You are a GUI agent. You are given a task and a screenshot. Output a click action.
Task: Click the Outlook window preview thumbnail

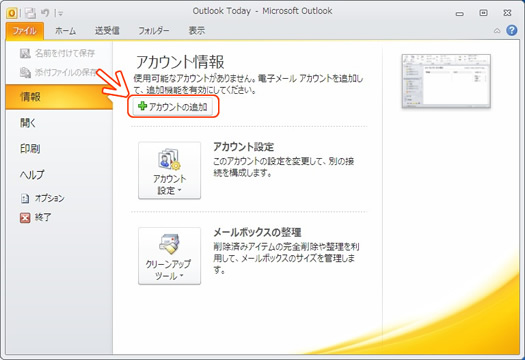click(x=446, y=81)
